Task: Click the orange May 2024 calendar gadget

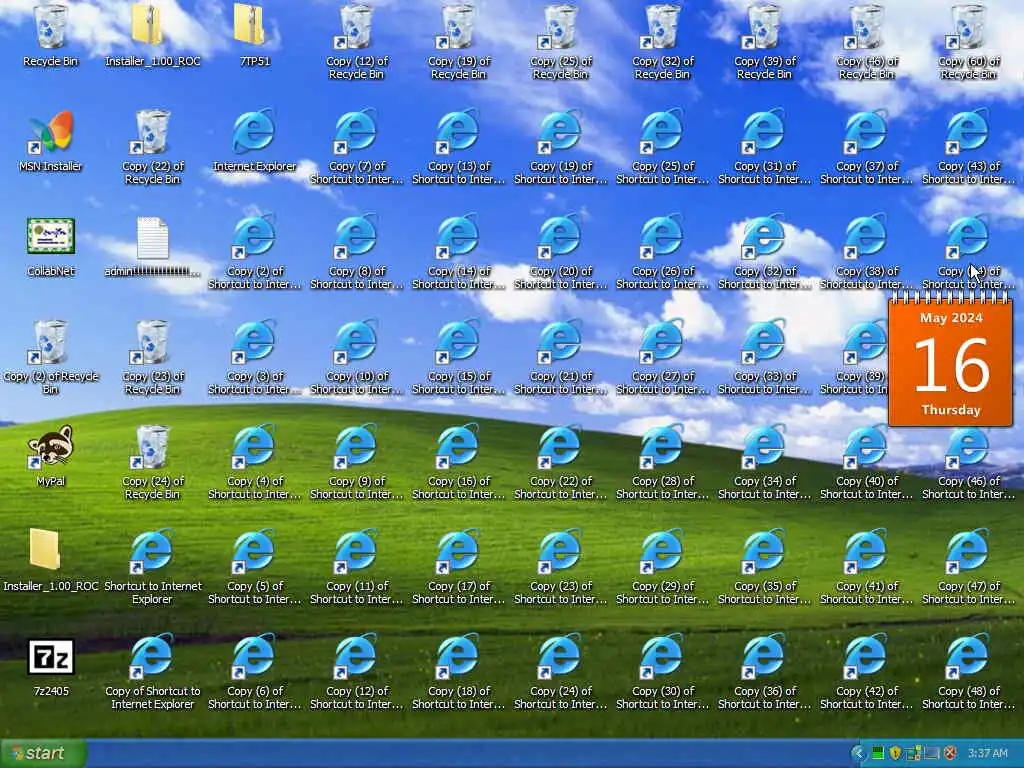Action: click(951, 359)
